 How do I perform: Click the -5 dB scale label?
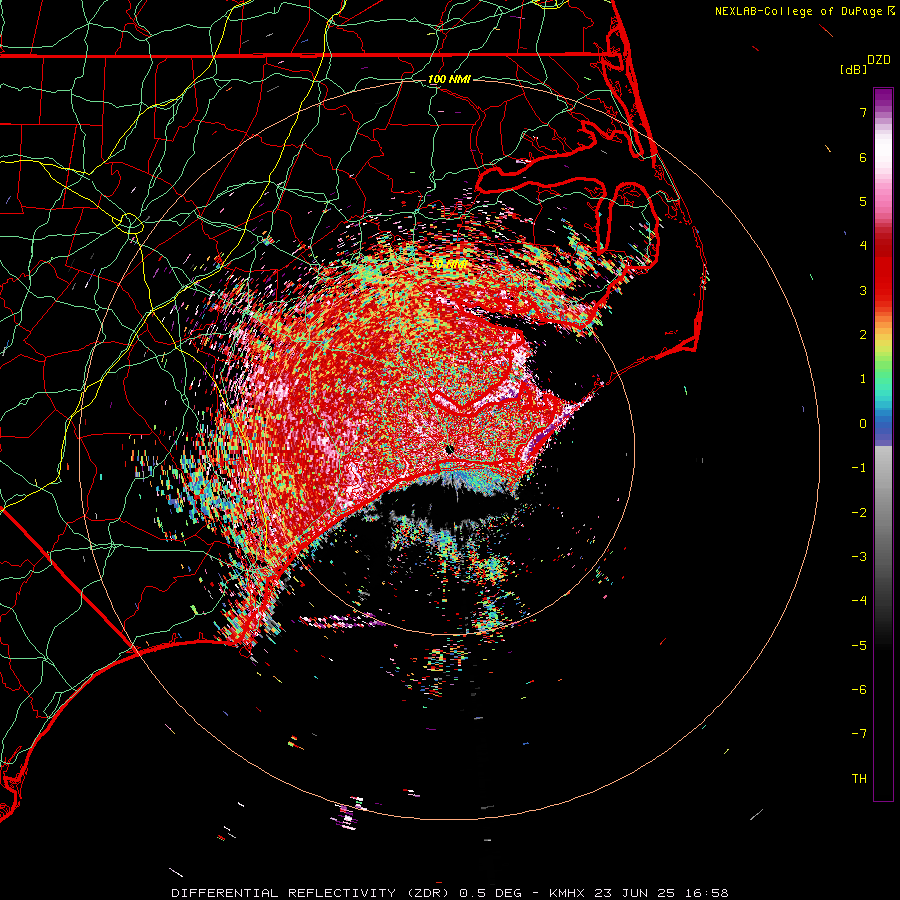coord(859,646)
